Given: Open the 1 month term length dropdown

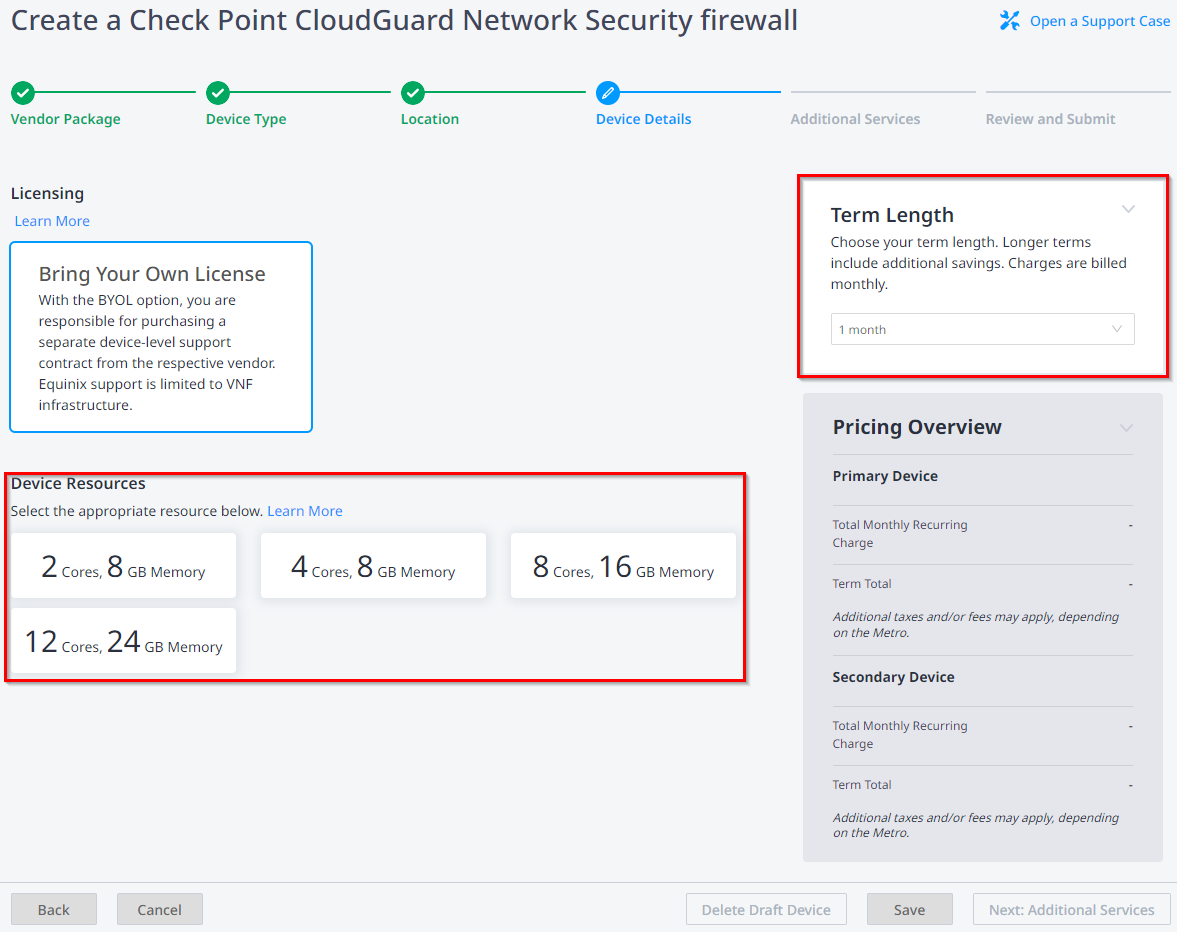Looking at the screenshot, I should [x=982, y=329].
